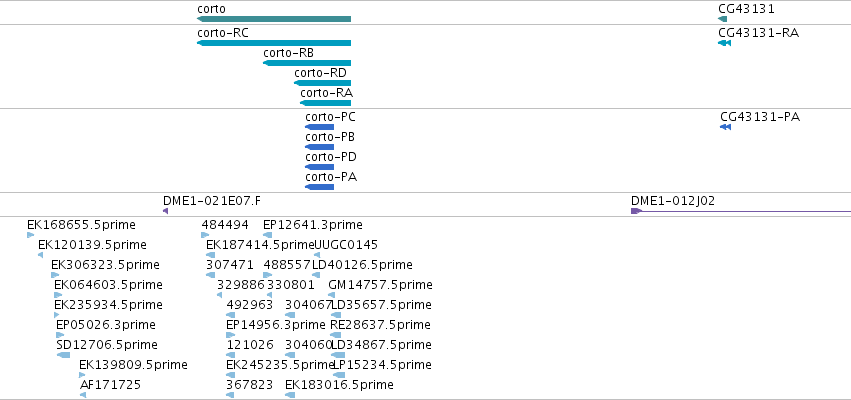Click the corto-RC transcript bar
The image size is (851, 400).
[x=274, y=43]
